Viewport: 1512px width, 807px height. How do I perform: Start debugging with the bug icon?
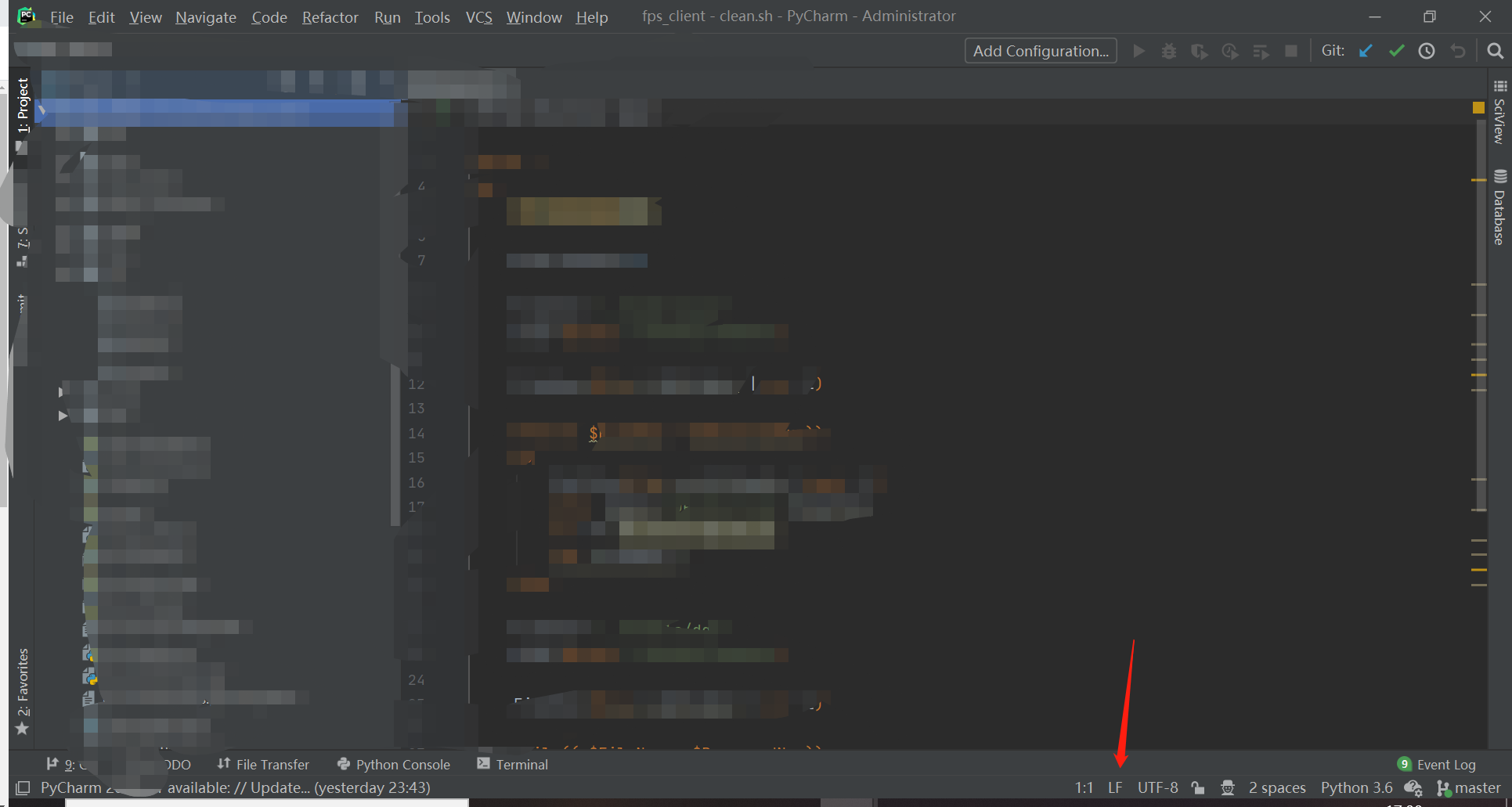[x=1168, y=50]
